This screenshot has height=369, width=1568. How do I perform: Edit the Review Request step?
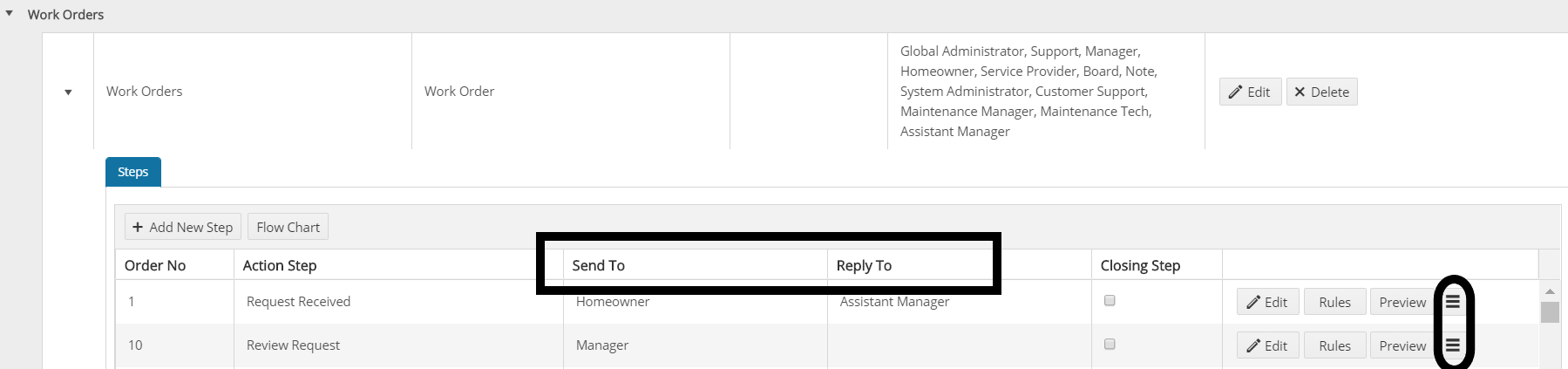(1267, 345)
